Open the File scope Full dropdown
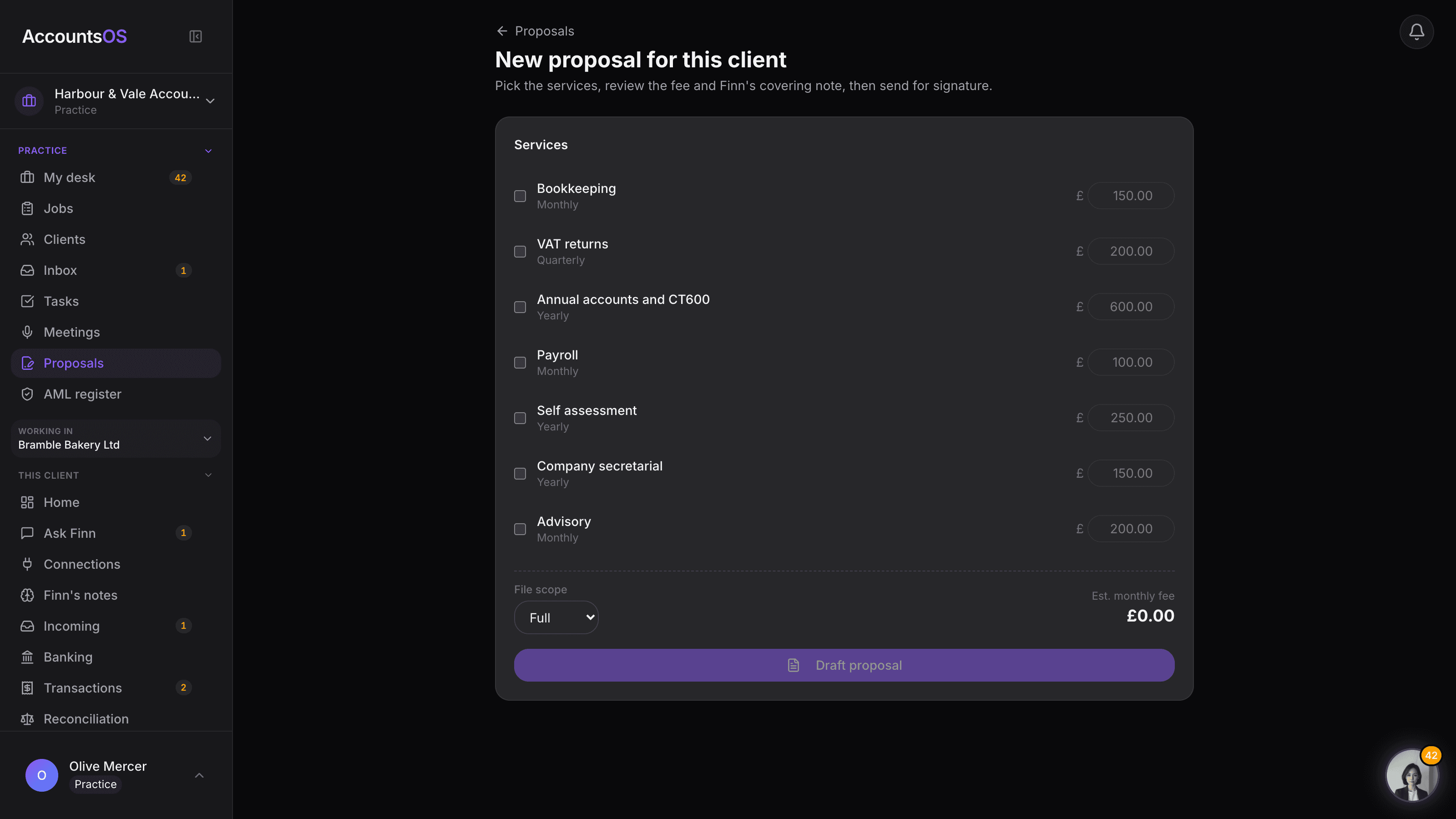 click(x=556, y=617)
